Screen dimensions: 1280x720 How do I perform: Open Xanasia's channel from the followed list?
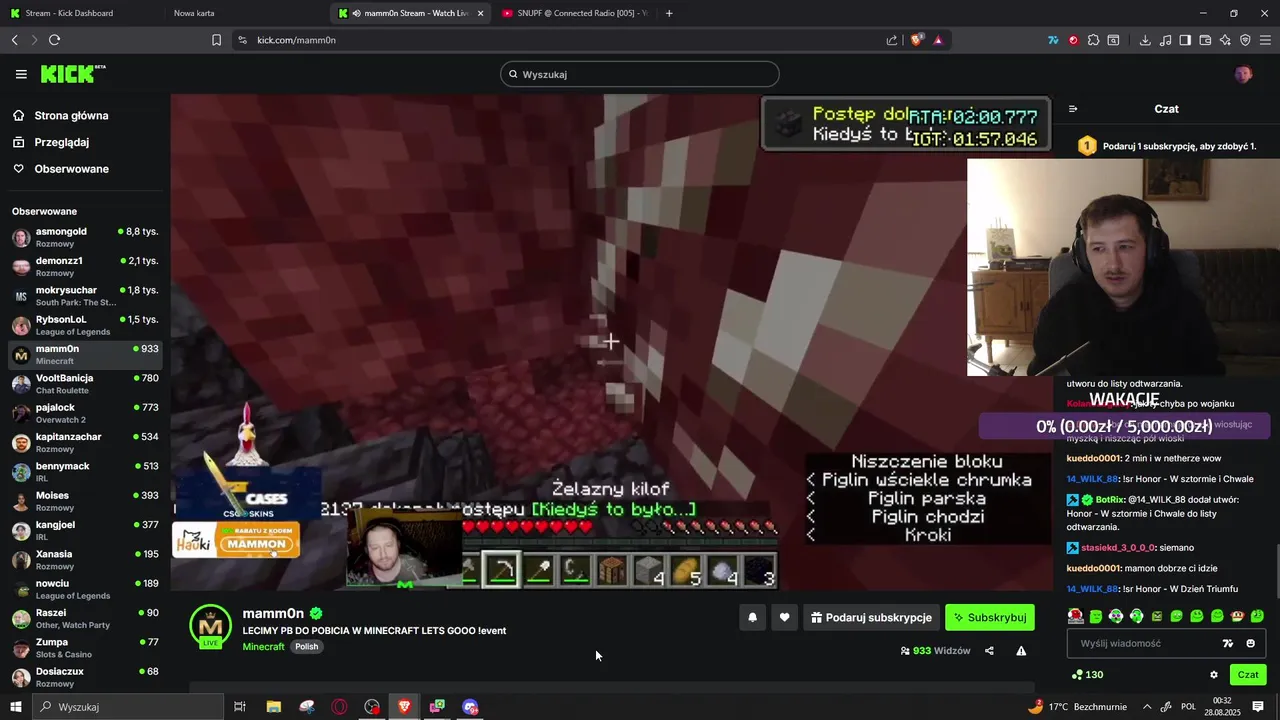coord(85,560)
